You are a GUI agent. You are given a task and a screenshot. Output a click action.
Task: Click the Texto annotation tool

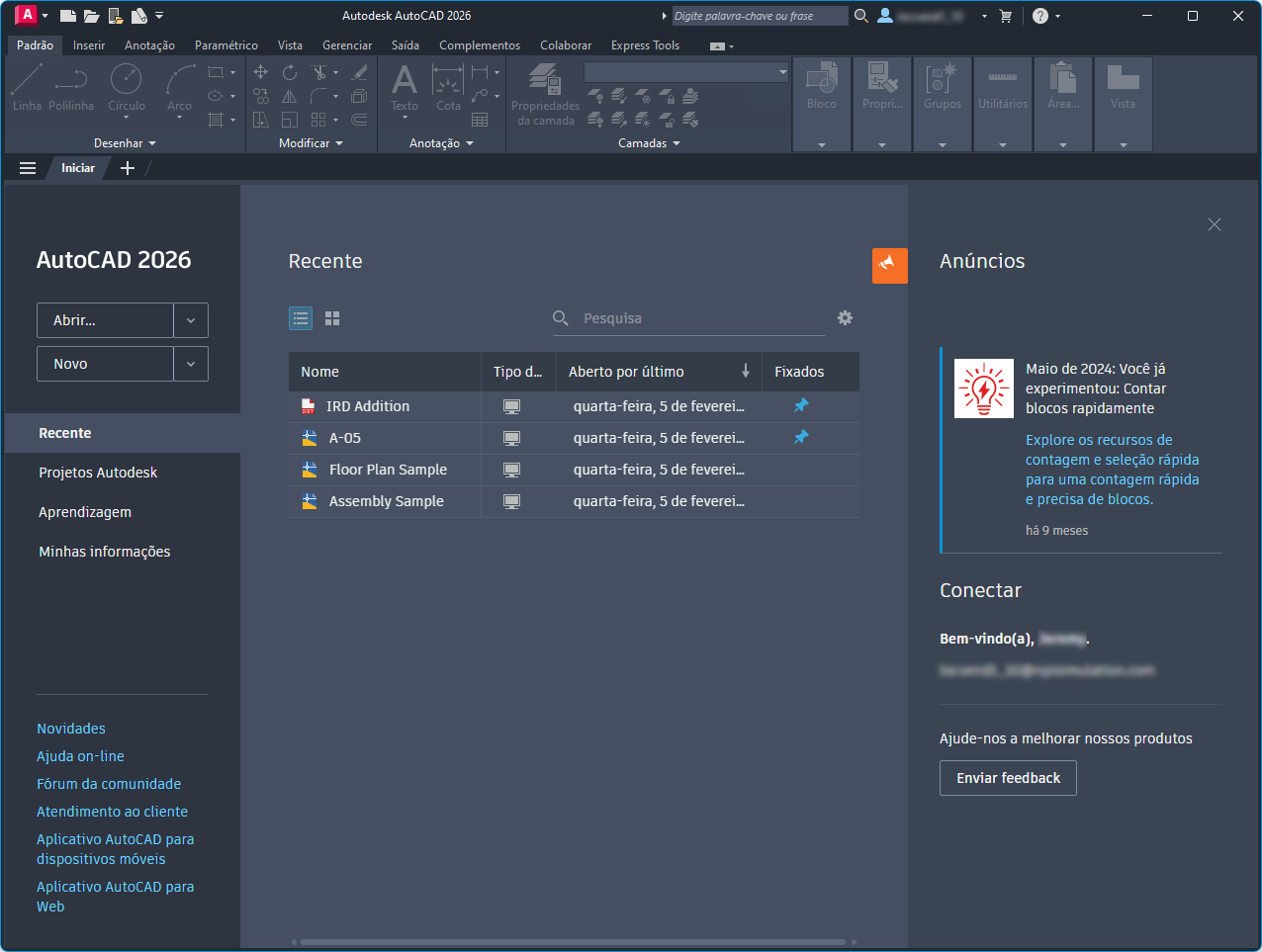[405, 87]
